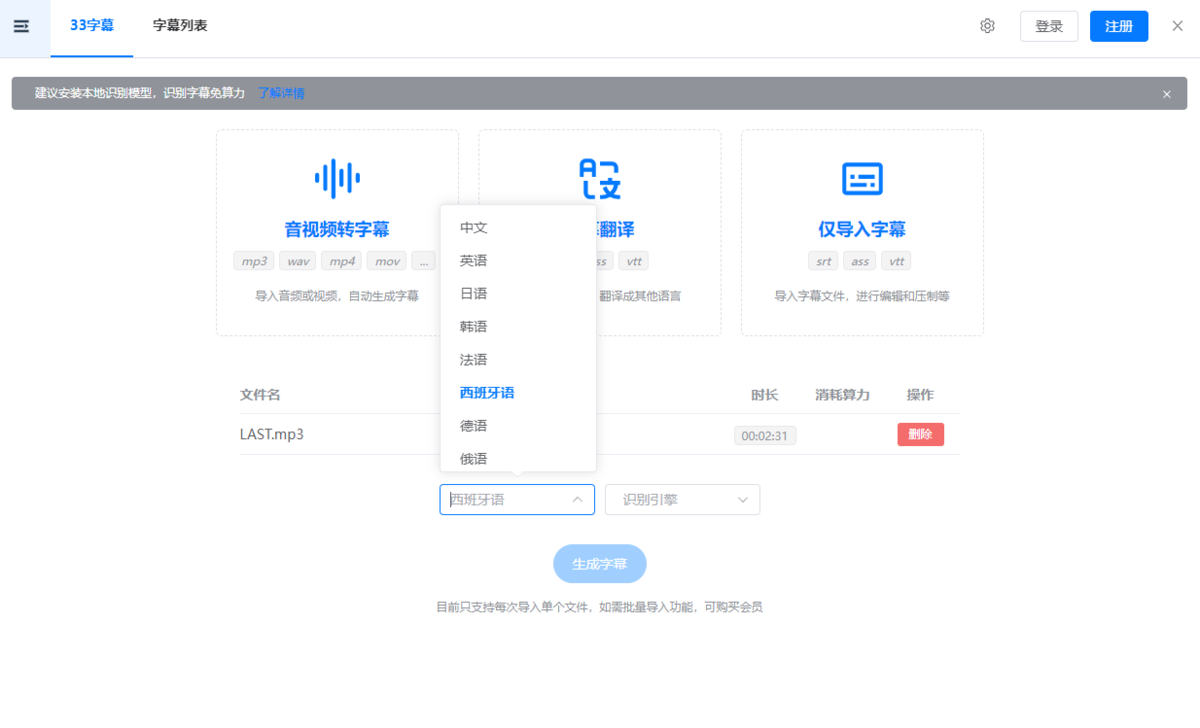Dismiss the gray notification banner
This screenshot has width=1200, height=728.
pyautogui.click(x=1166, y=94)
